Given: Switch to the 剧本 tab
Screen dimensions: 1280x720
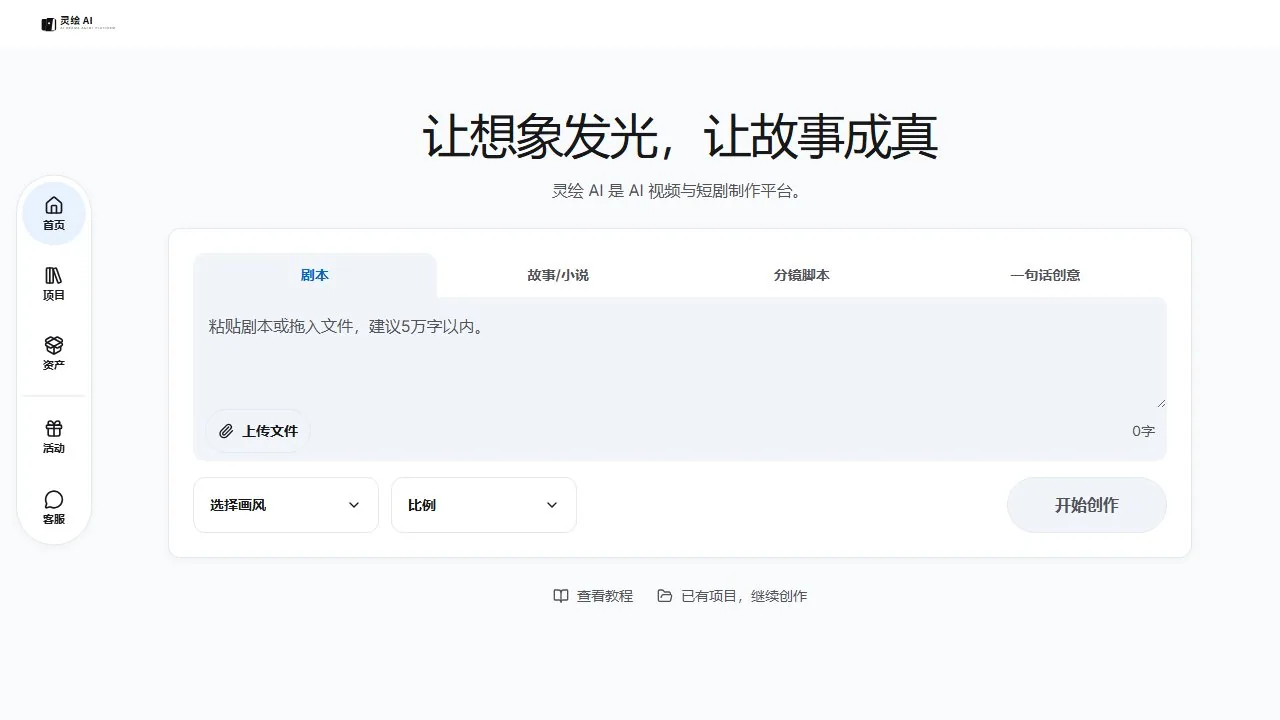Looking at the screenshot, I should (315, 275).
